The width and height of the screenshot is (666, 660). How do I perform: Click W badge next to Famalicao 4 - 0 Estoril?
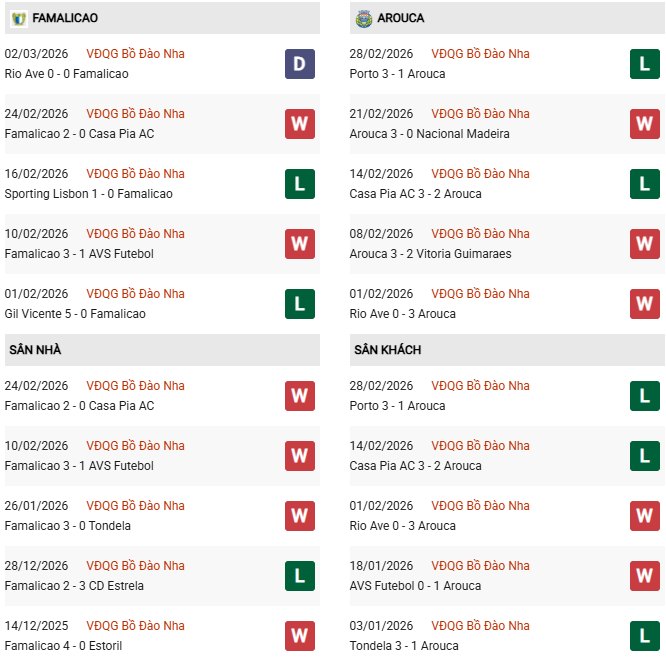coord(299,636)
